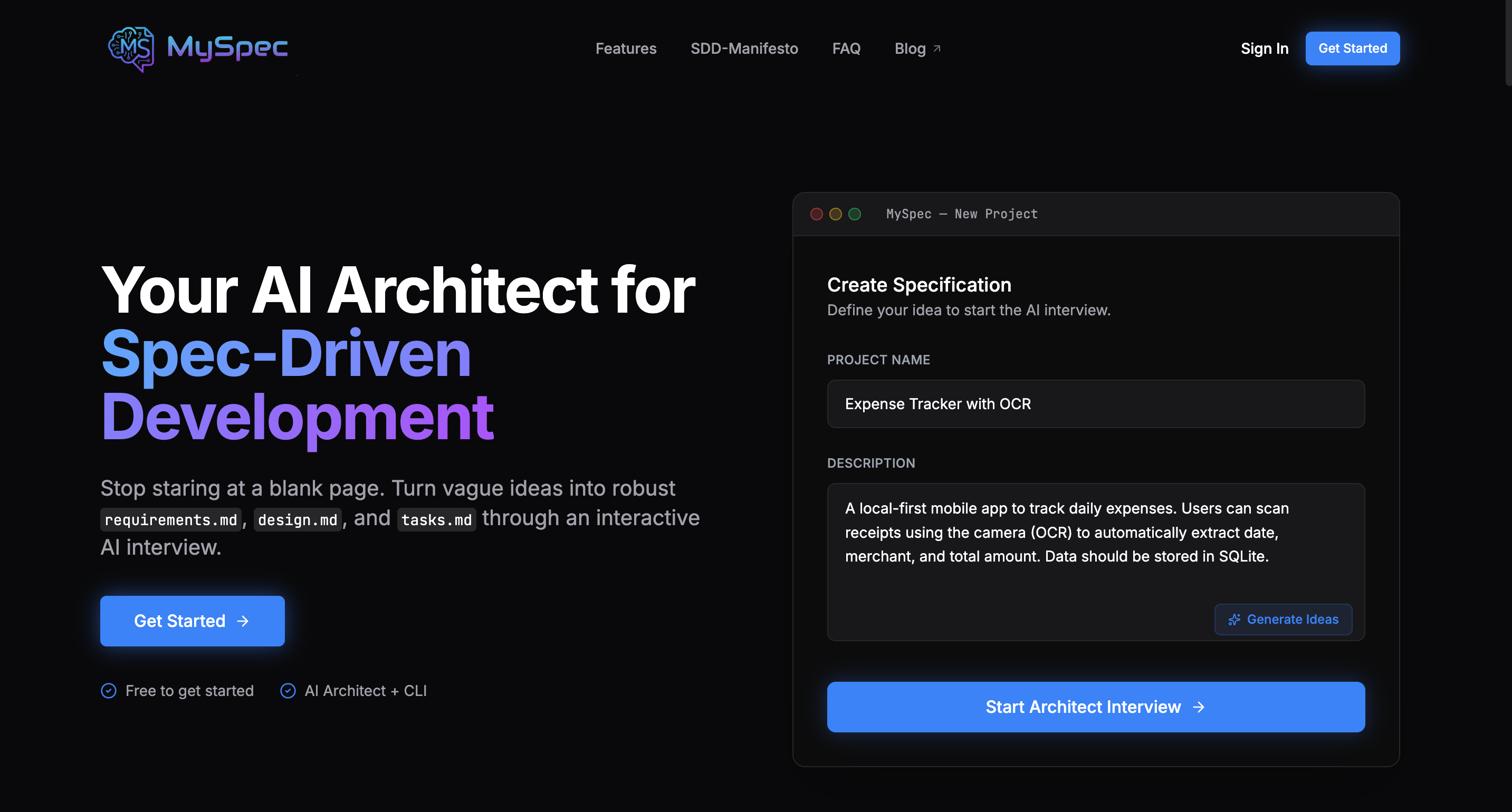Click the check icon beside AI Architect + CLI
The height and width of the screenshot is (812, 1512).
point(288,691)
